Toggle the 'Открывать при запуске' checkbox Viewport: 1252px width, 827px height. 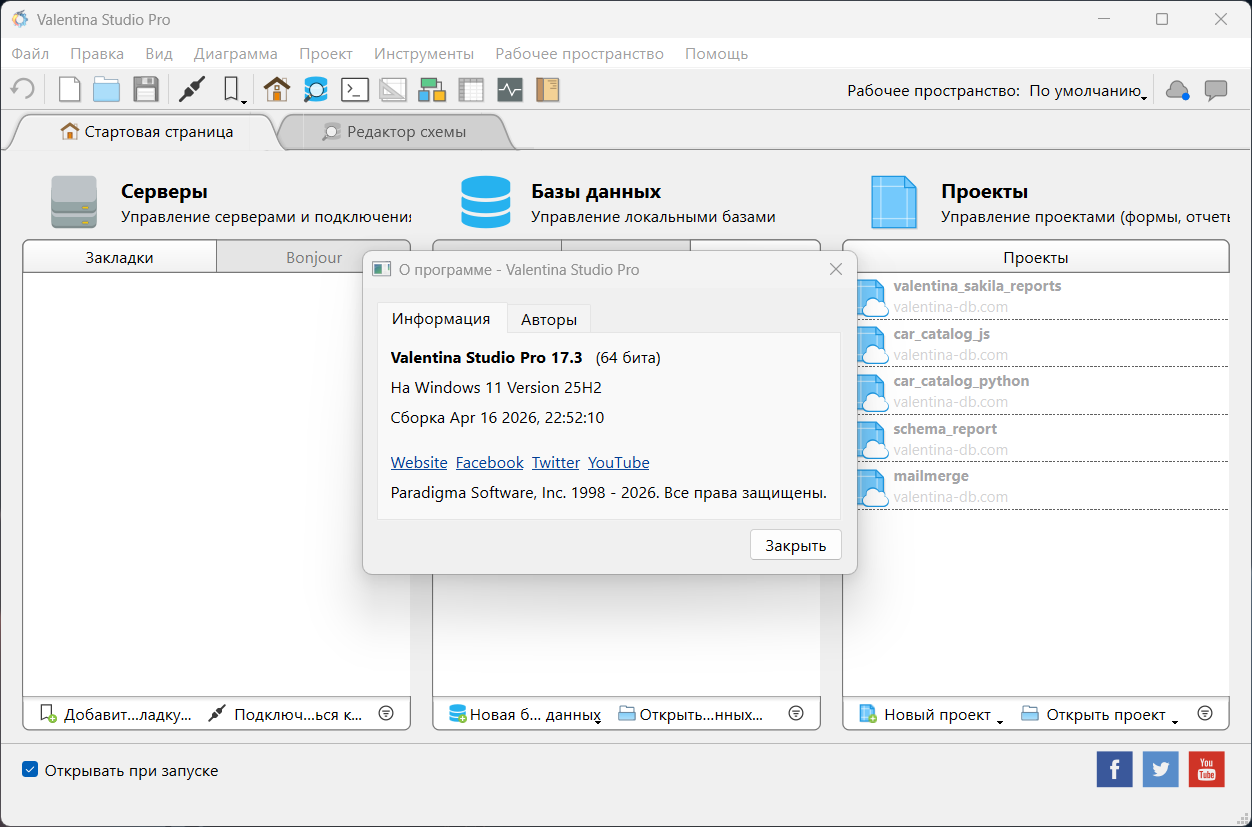pos(31,770)
